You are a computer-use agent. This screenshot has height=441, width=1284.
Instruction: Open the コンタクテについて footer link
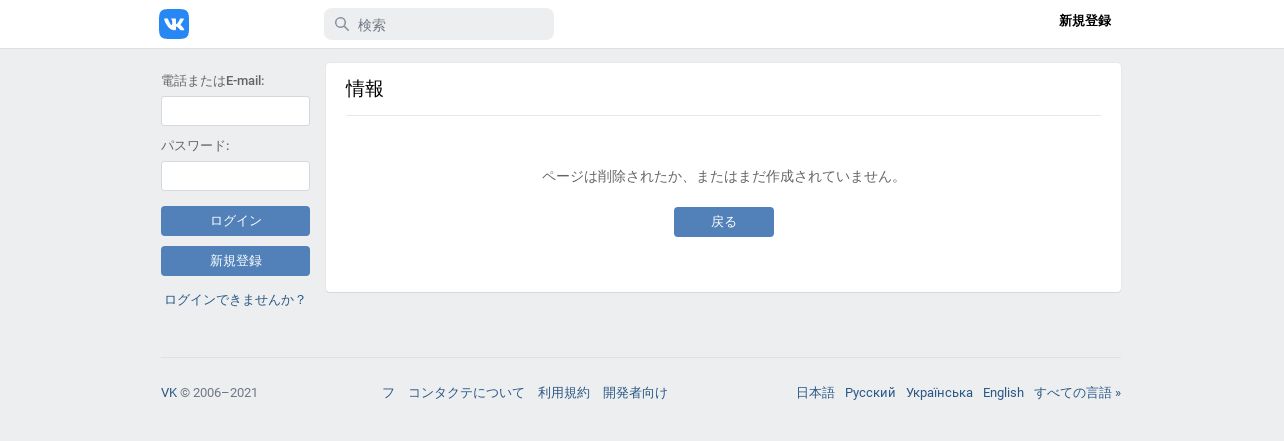tap(466, 393)
